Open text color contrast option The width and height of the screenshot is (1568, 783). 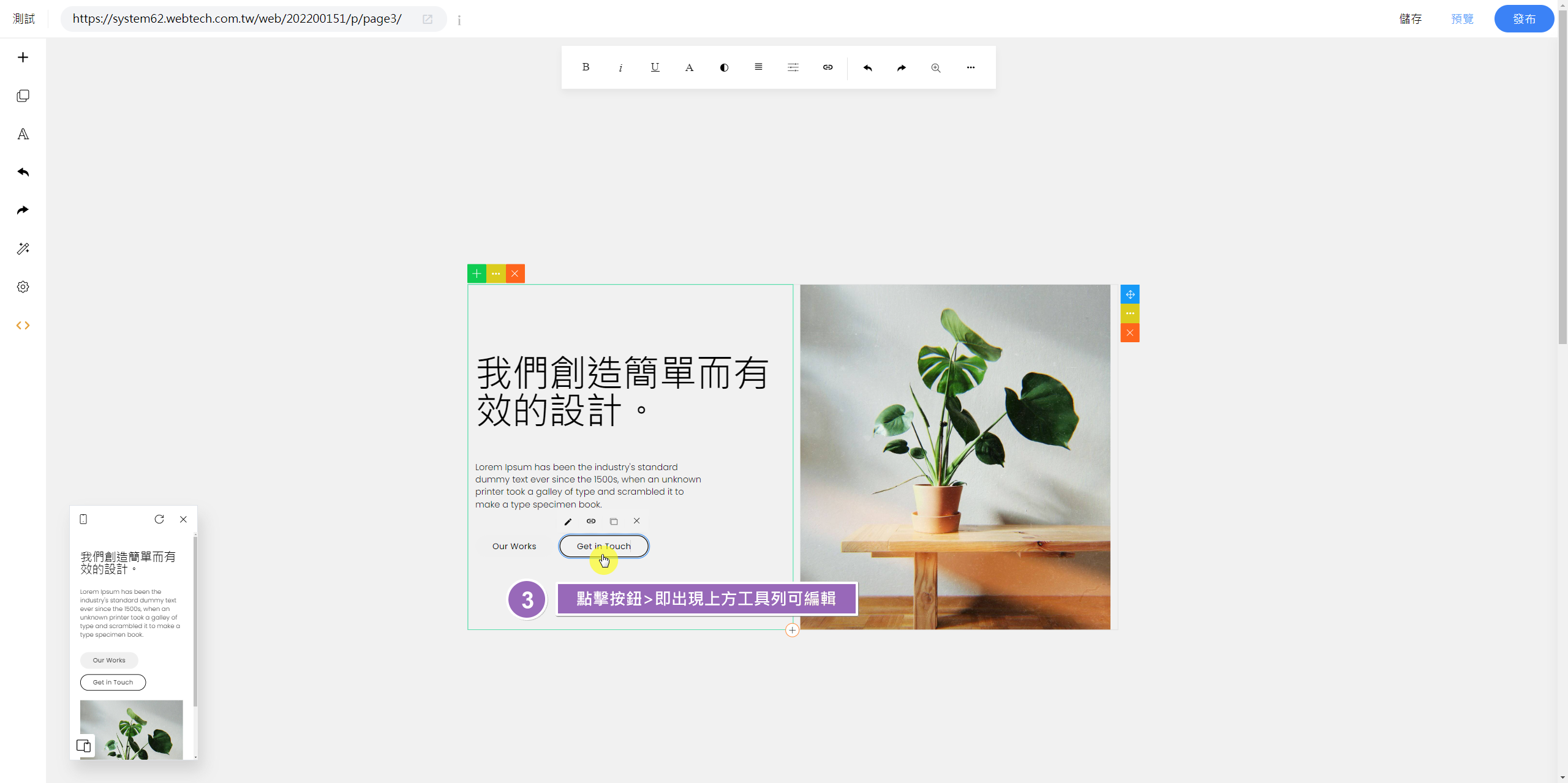tap(724, 67)
